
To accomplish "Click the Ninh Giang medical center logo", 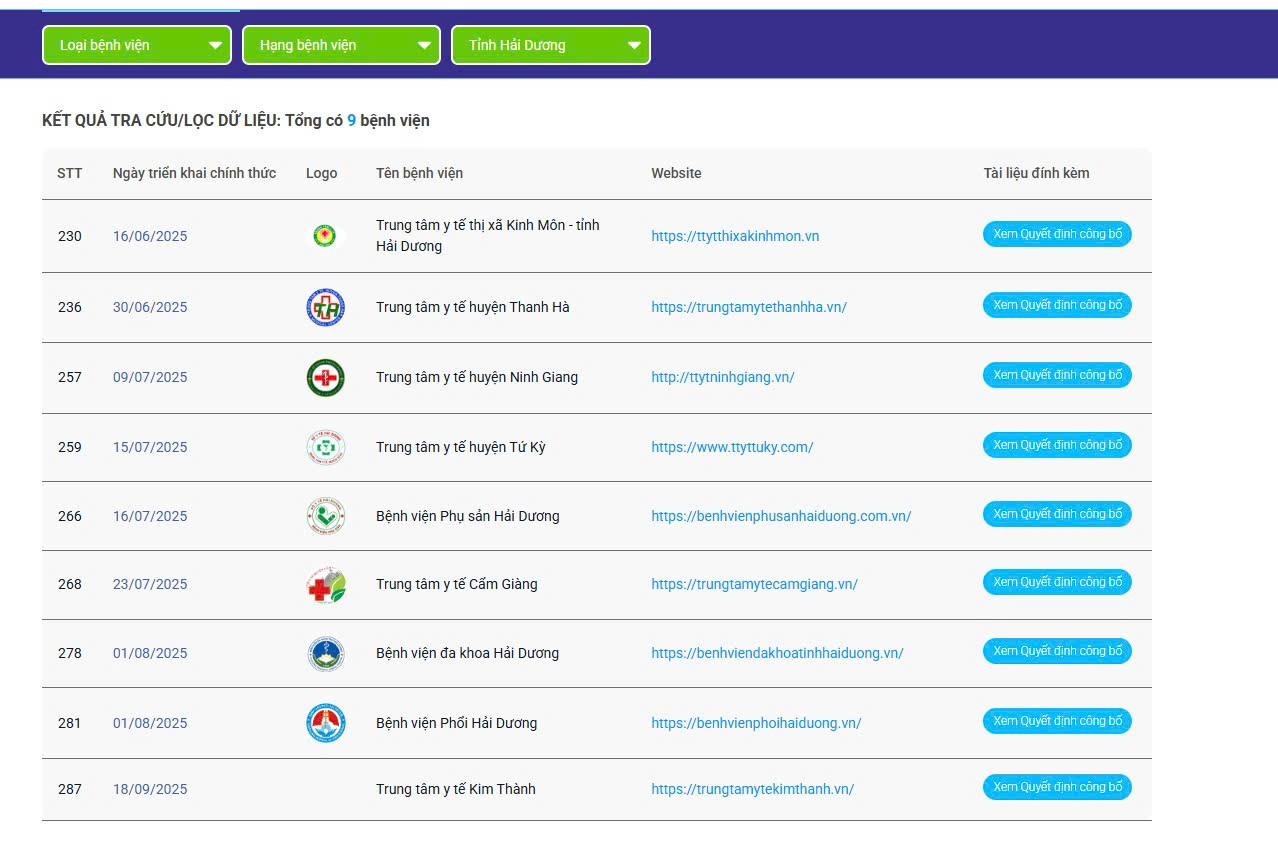I will click(325, 377).
